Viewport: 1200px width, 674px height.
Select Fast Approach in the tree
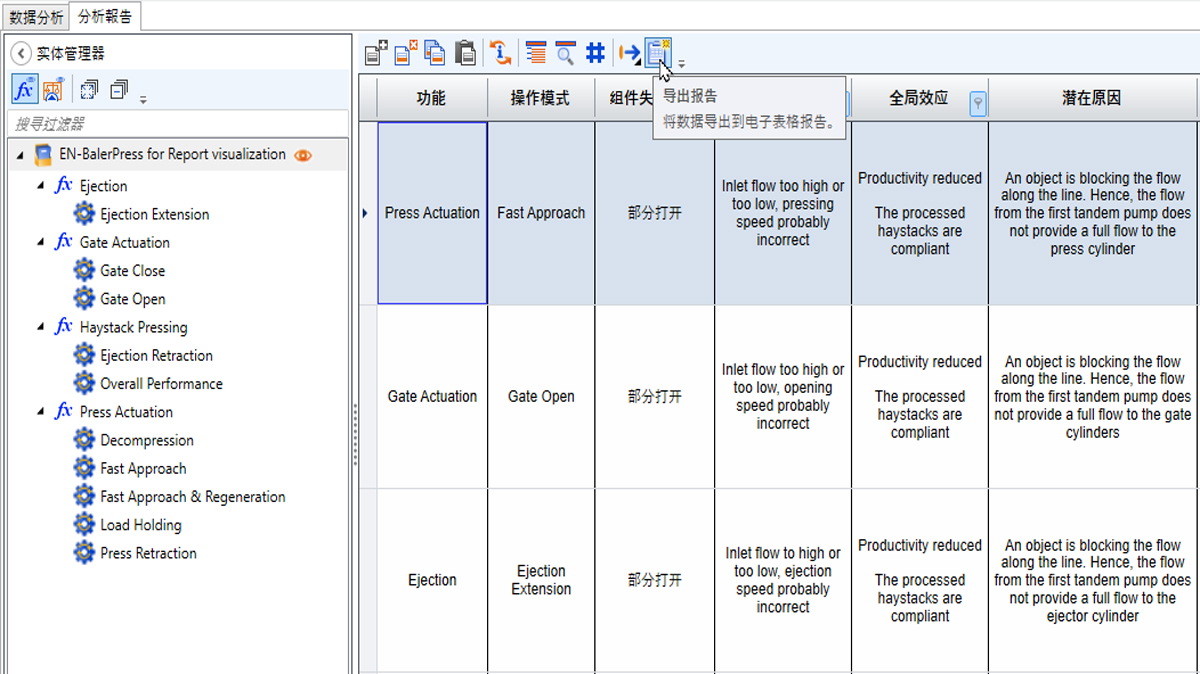(143, 468)
